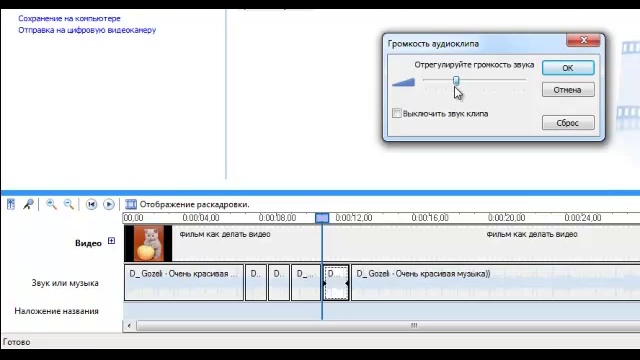The width and height of the screenshot is (640, 360).
Task: Click the 'Готово' status bar text
Action: click(16, 342)
